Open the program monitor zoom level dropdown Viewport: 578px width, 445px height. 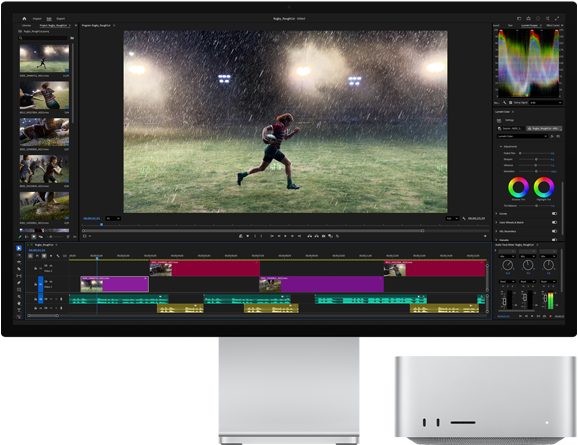[x=113, y=218]
